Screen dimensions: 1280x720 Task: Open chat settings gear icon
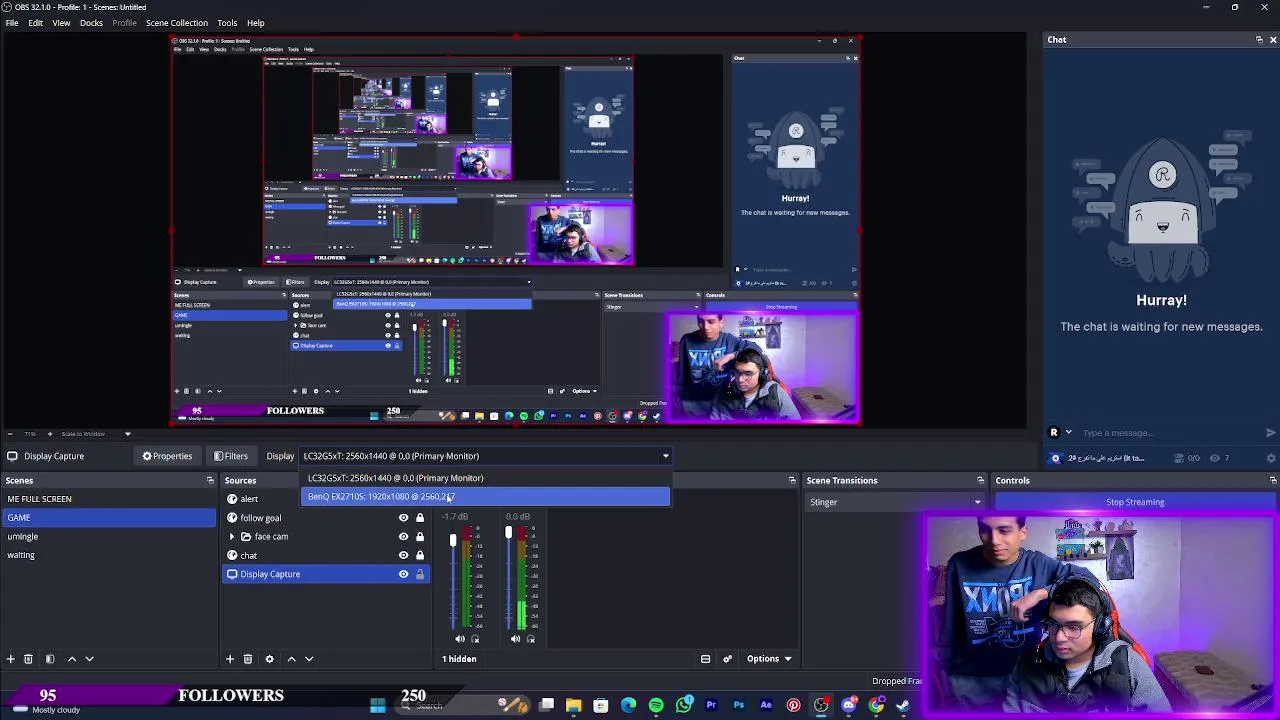point(1271,458)
